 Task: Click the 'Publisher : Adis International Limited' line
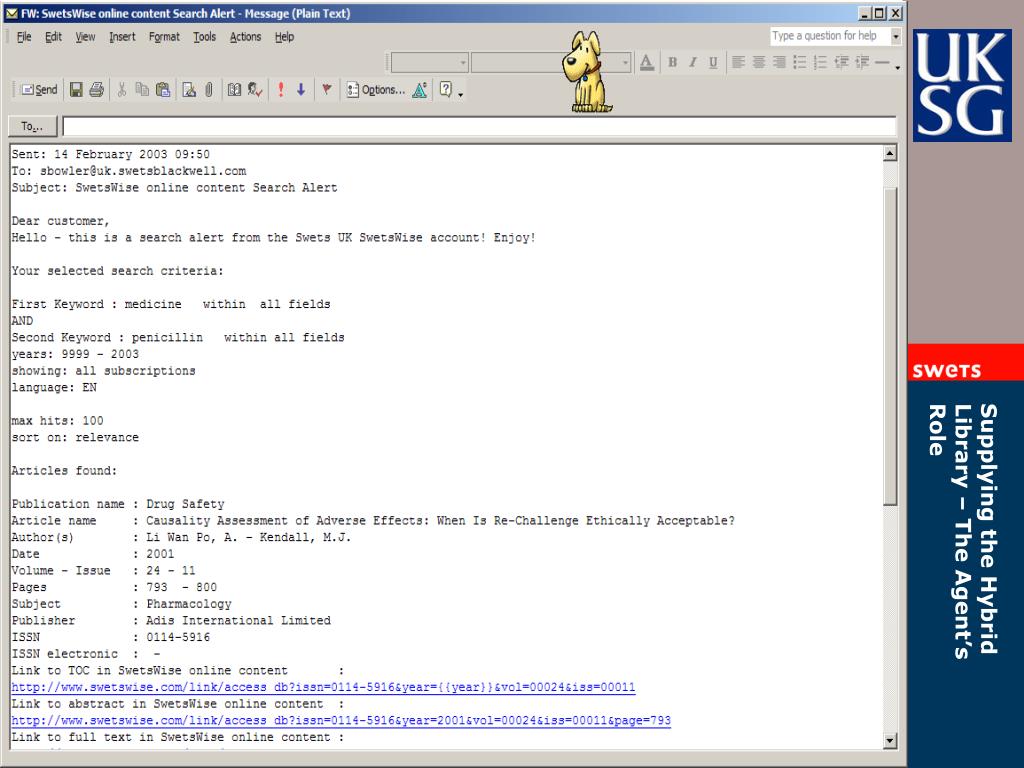point(171,620)
